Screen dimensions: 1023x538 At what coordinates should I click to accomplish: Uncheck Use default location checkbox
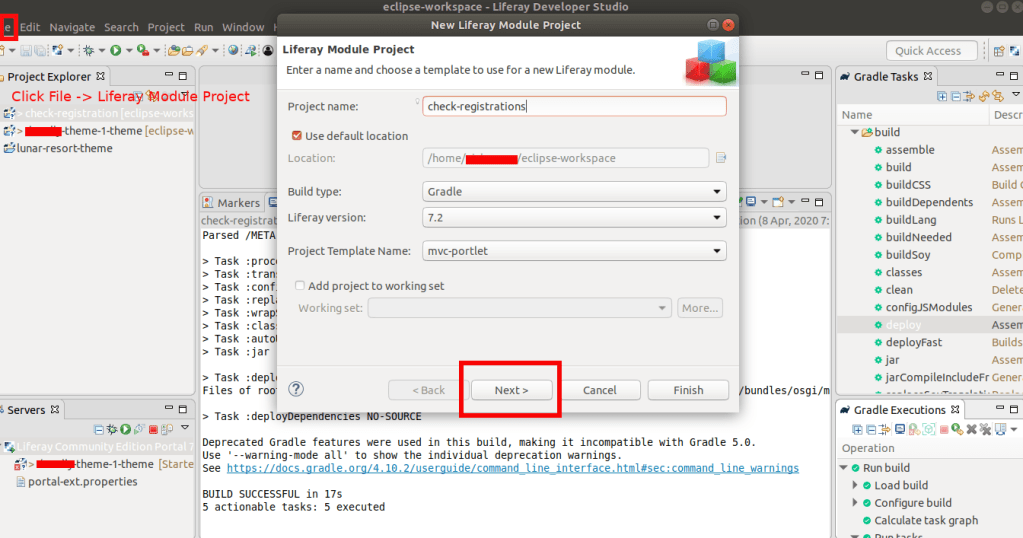coord(297,136)
